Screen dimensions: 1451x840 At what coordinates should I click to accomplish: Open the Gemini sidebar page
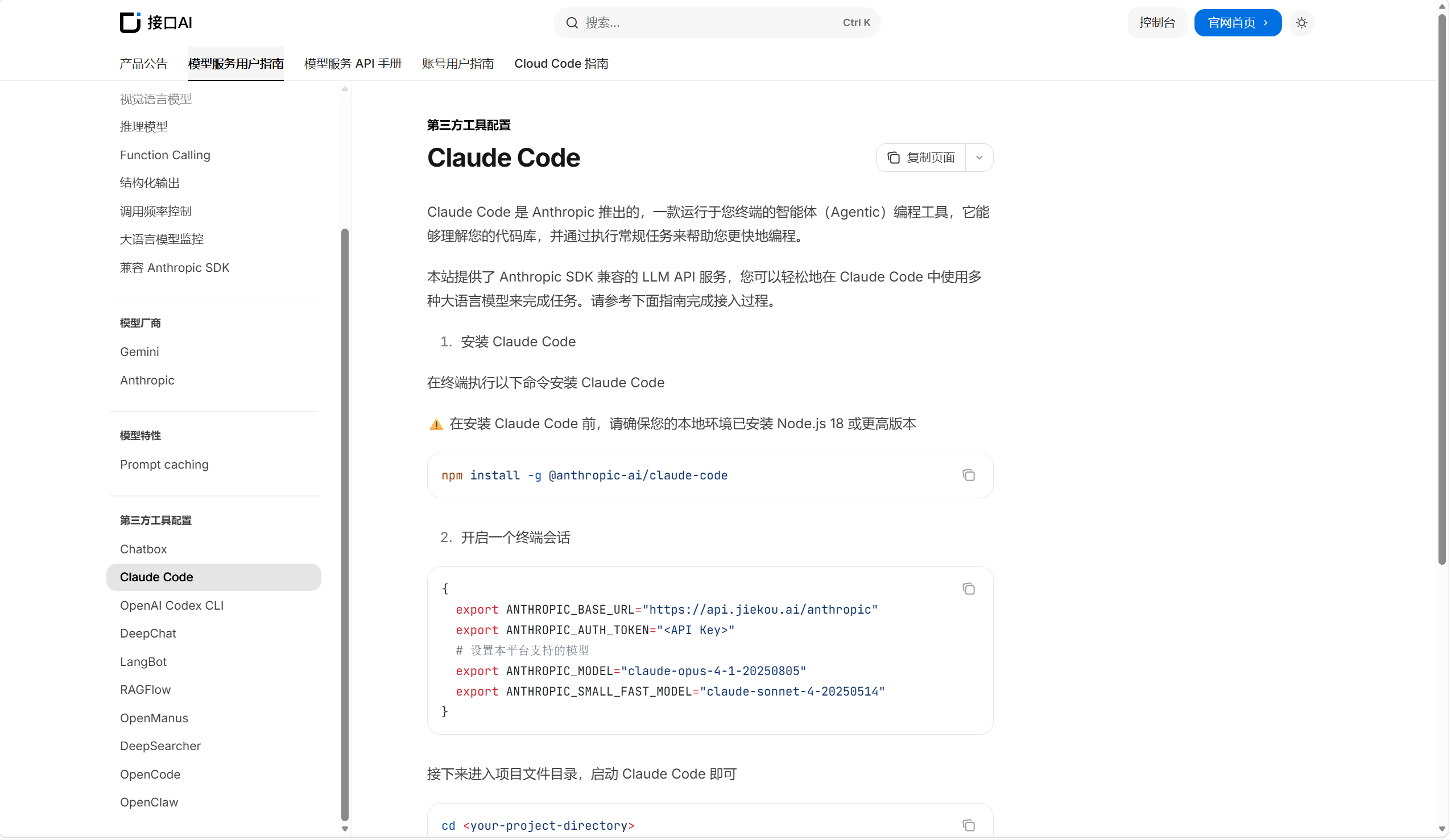tap(139, 352)
